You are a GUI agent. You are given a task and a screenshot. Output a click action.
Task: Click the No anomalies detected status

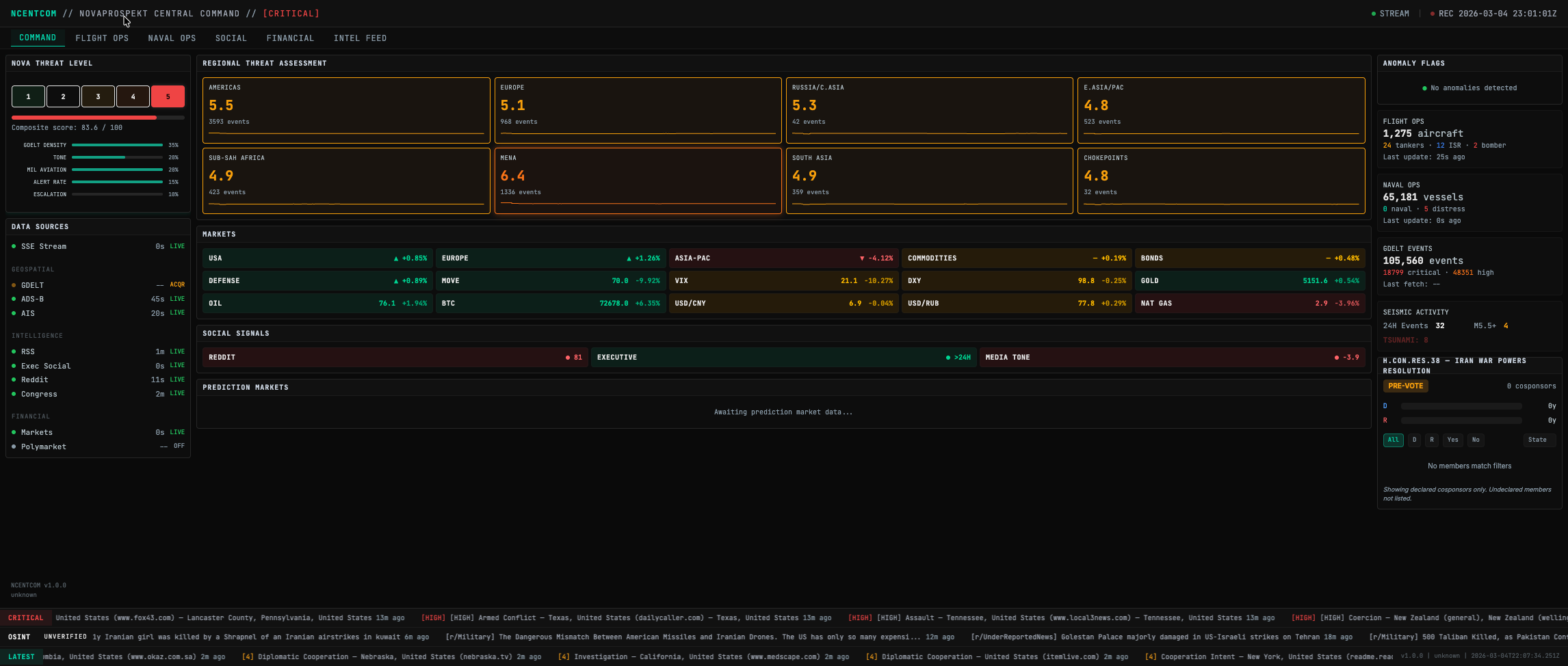tap(1469, 88)
